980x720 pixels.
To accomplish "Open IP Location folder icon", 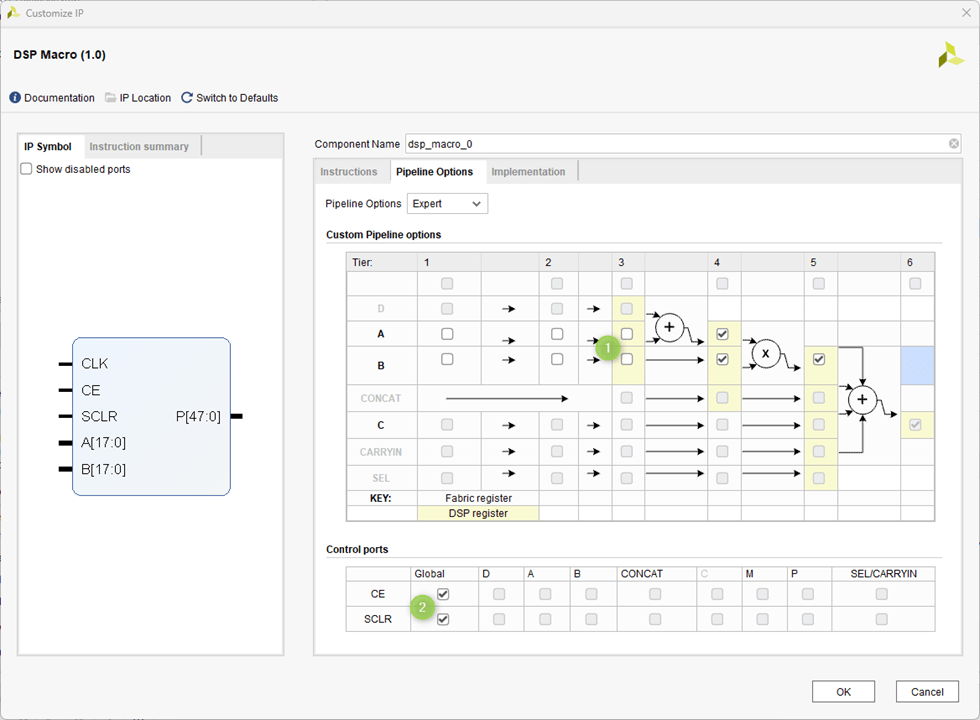I will (111, 98).
